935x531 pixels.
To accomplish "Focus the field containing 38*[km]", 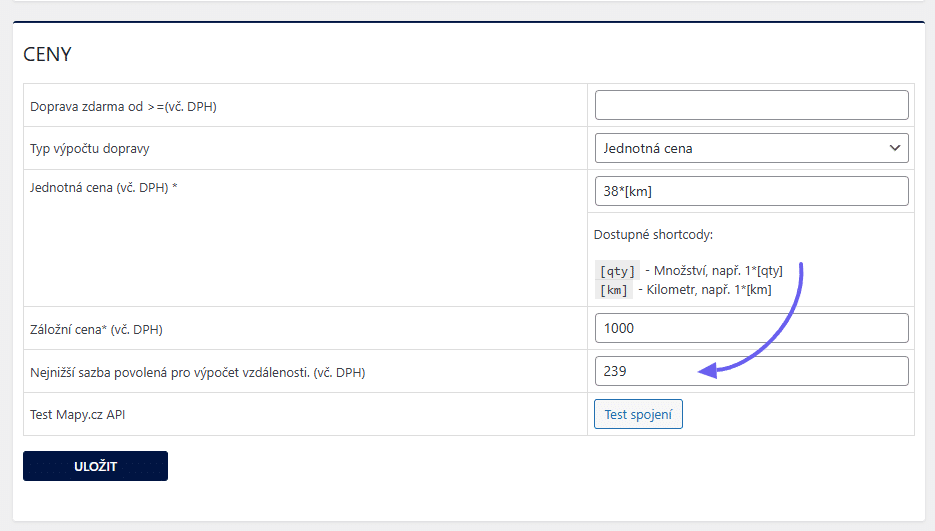I will point(751,191).
